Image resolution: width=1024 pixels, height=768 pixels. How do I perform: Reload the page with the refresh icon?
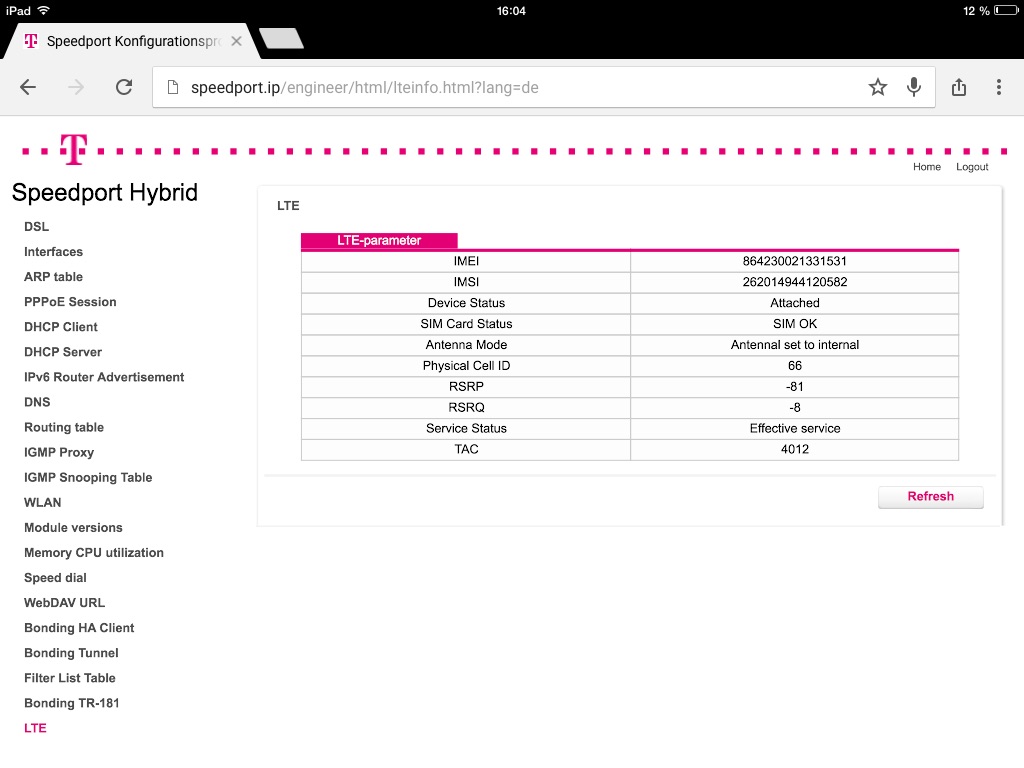(124, 87)
